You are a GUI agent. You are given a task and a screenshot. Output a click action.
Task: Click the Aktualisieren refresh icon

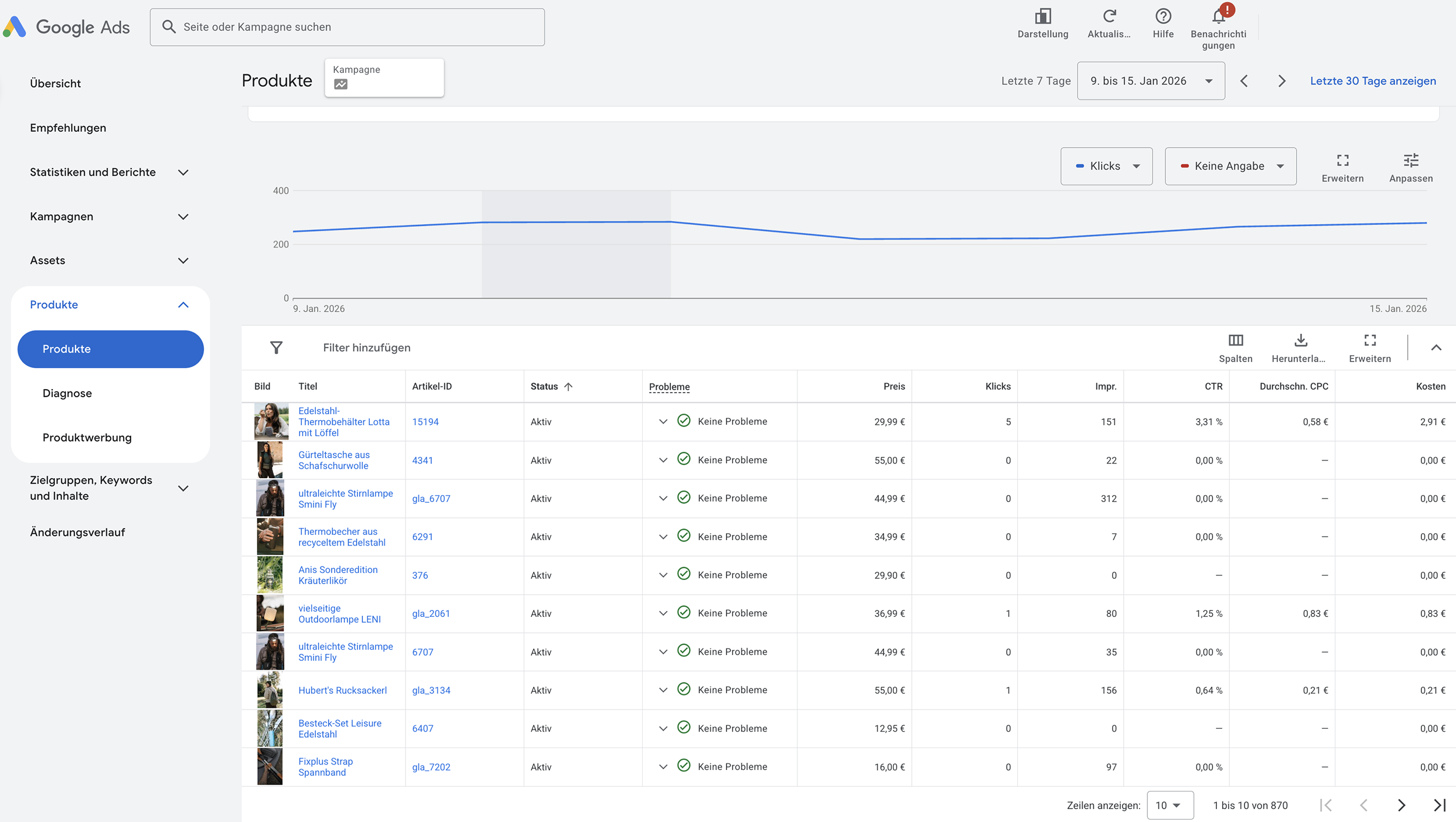pos(1109,16)
